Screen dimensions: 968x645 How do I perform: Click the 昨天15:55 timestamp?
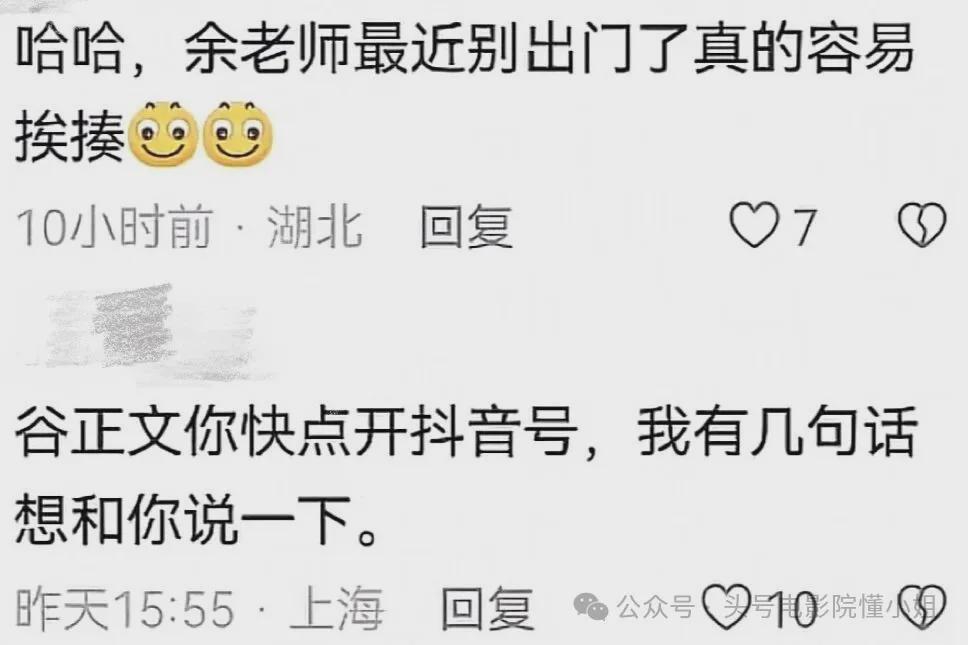coord(125,608)
